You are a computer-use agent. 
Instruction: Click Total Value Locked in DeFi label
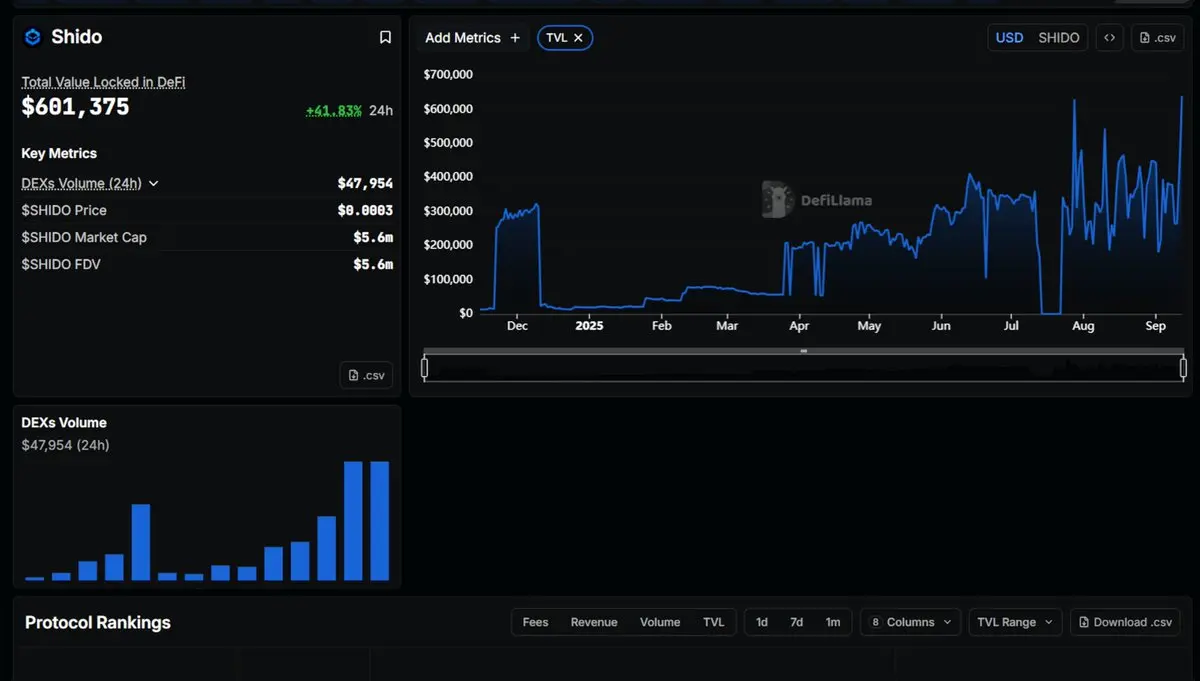tap(103, 82)
